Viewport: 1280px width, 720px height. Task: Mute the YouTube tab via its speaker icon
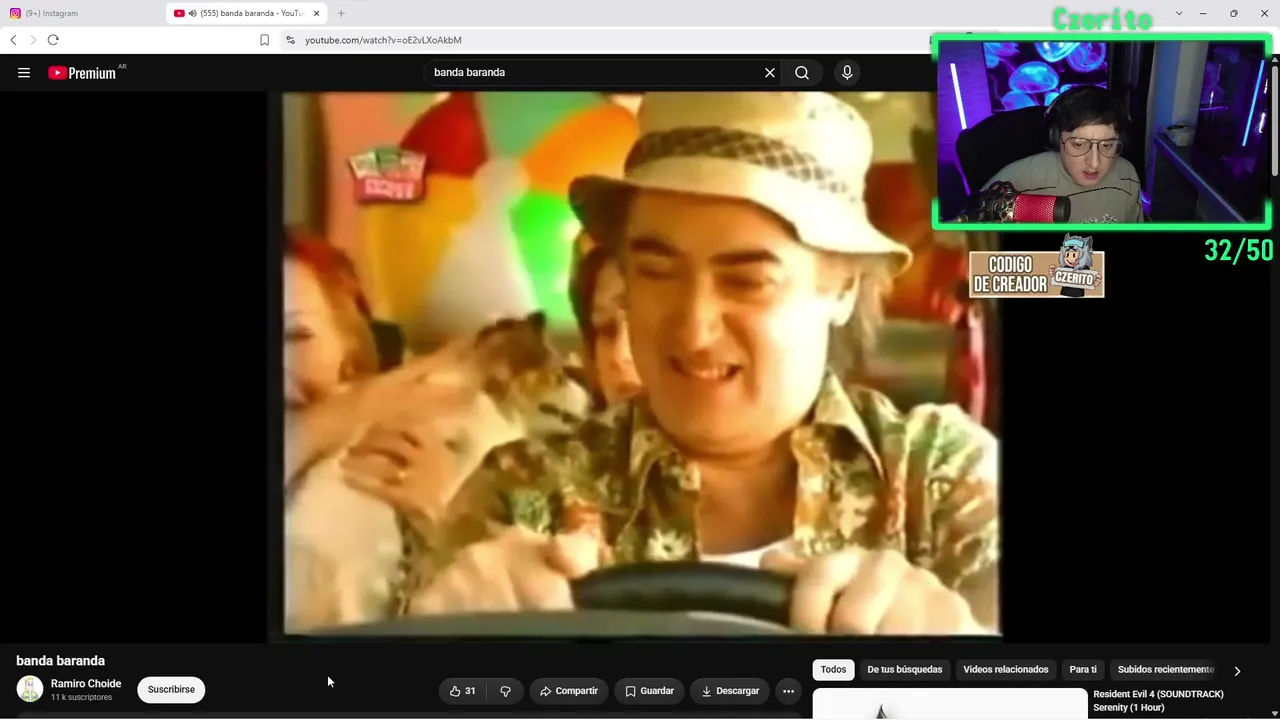click(192, 13)
